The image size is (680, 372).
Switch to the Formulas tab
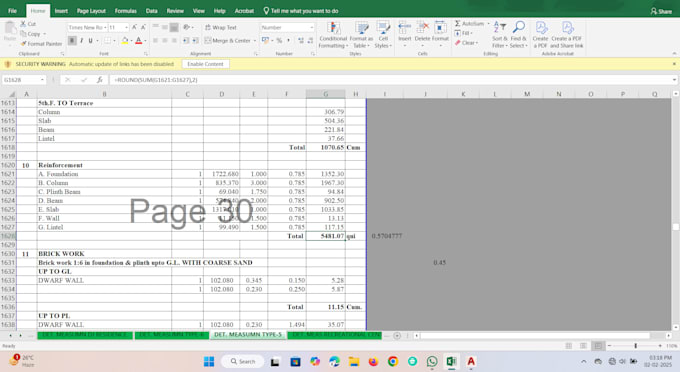click(x=126, y=11)
